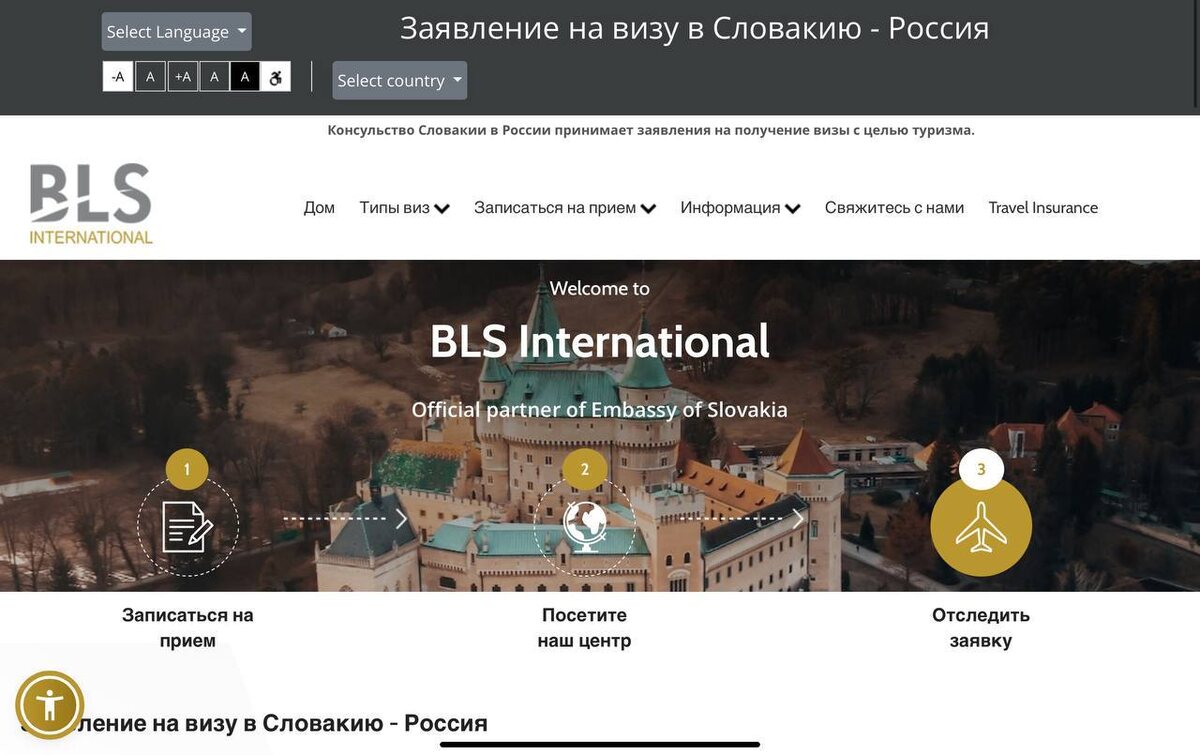Choose the black-background A contrast button
Screen dimensions: 1200x755
tap(245, 76)
